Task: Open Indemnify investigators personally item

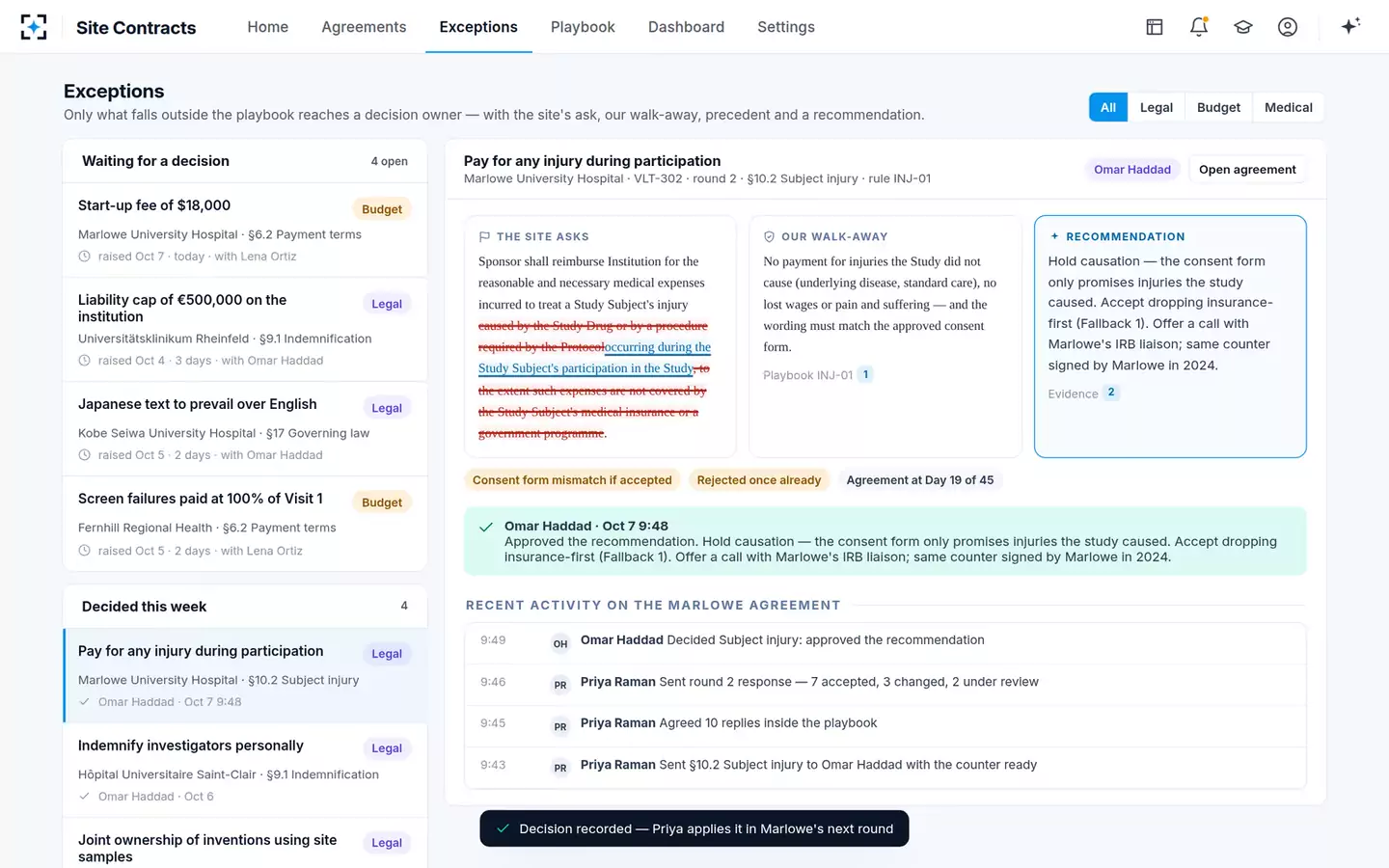Action: (x=245, y=770)
